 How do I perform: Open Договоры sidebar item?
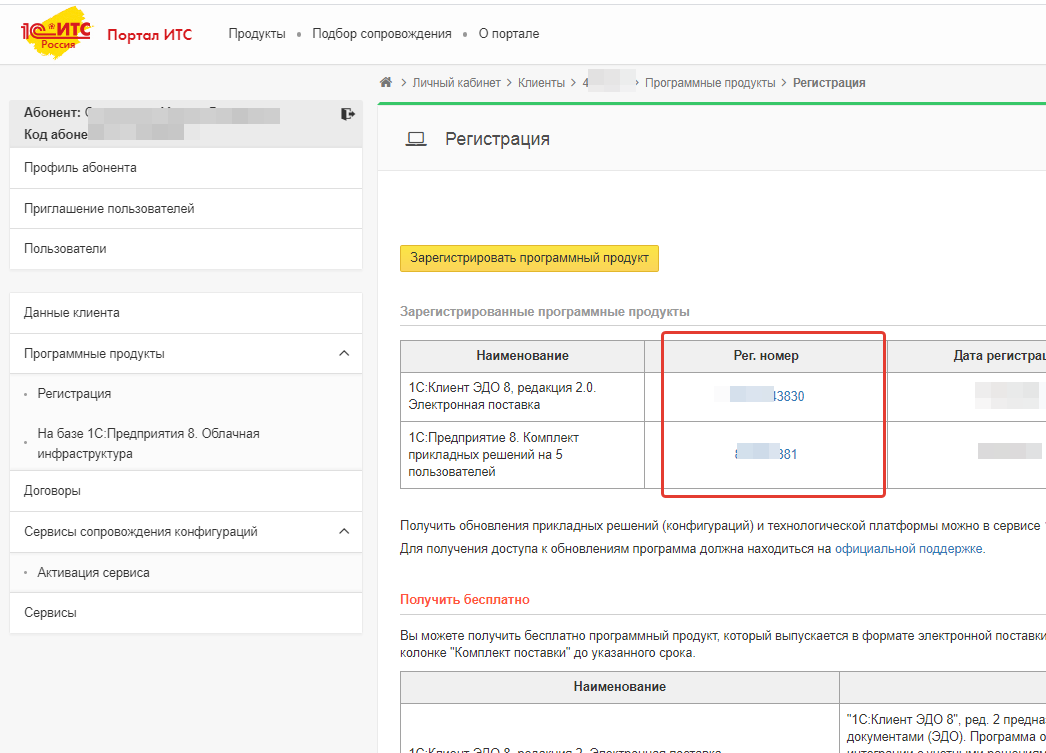(186, 491)
